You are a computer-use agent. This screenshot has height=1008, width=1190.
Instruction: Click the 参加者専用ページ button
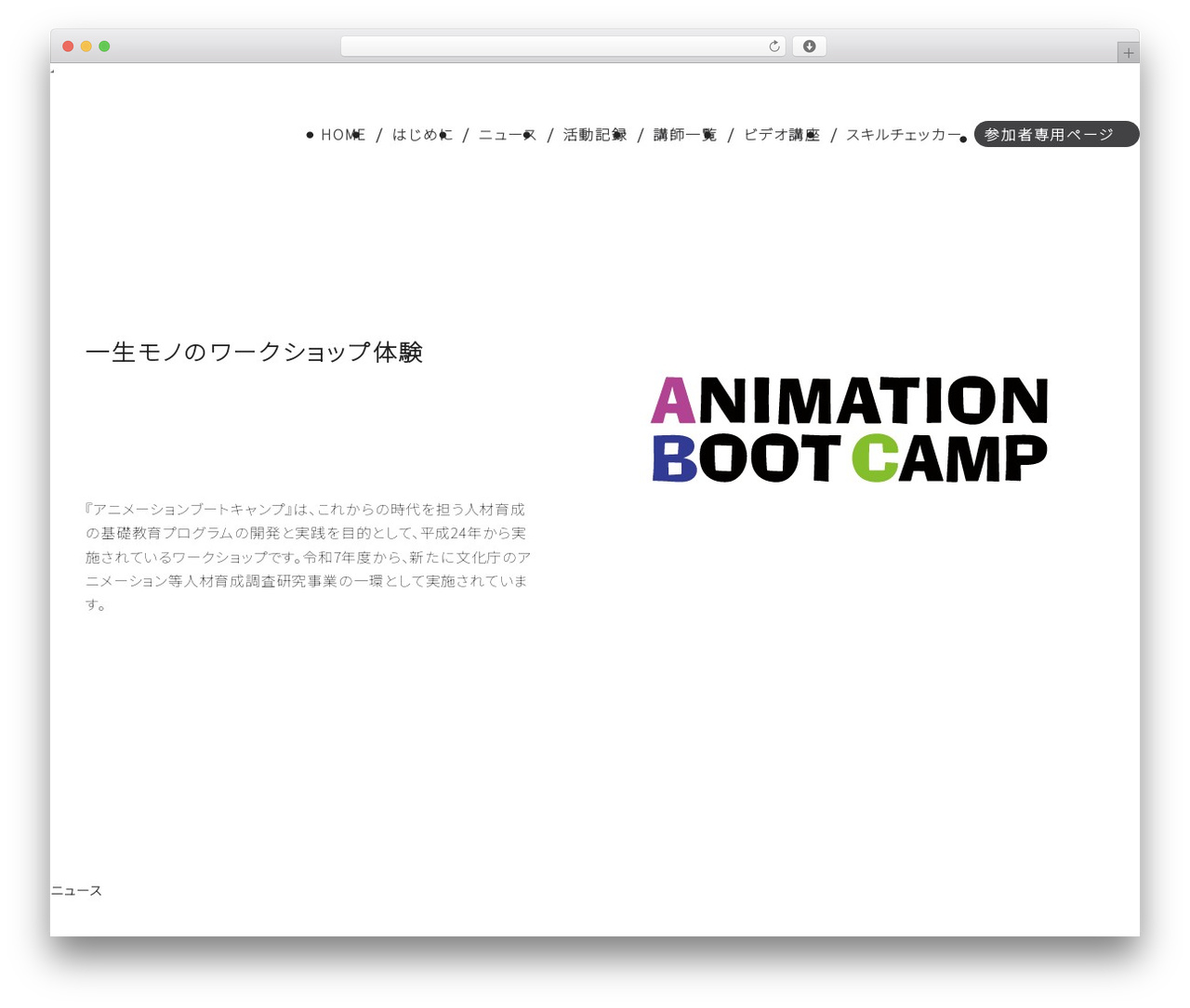pos(1056,134)
